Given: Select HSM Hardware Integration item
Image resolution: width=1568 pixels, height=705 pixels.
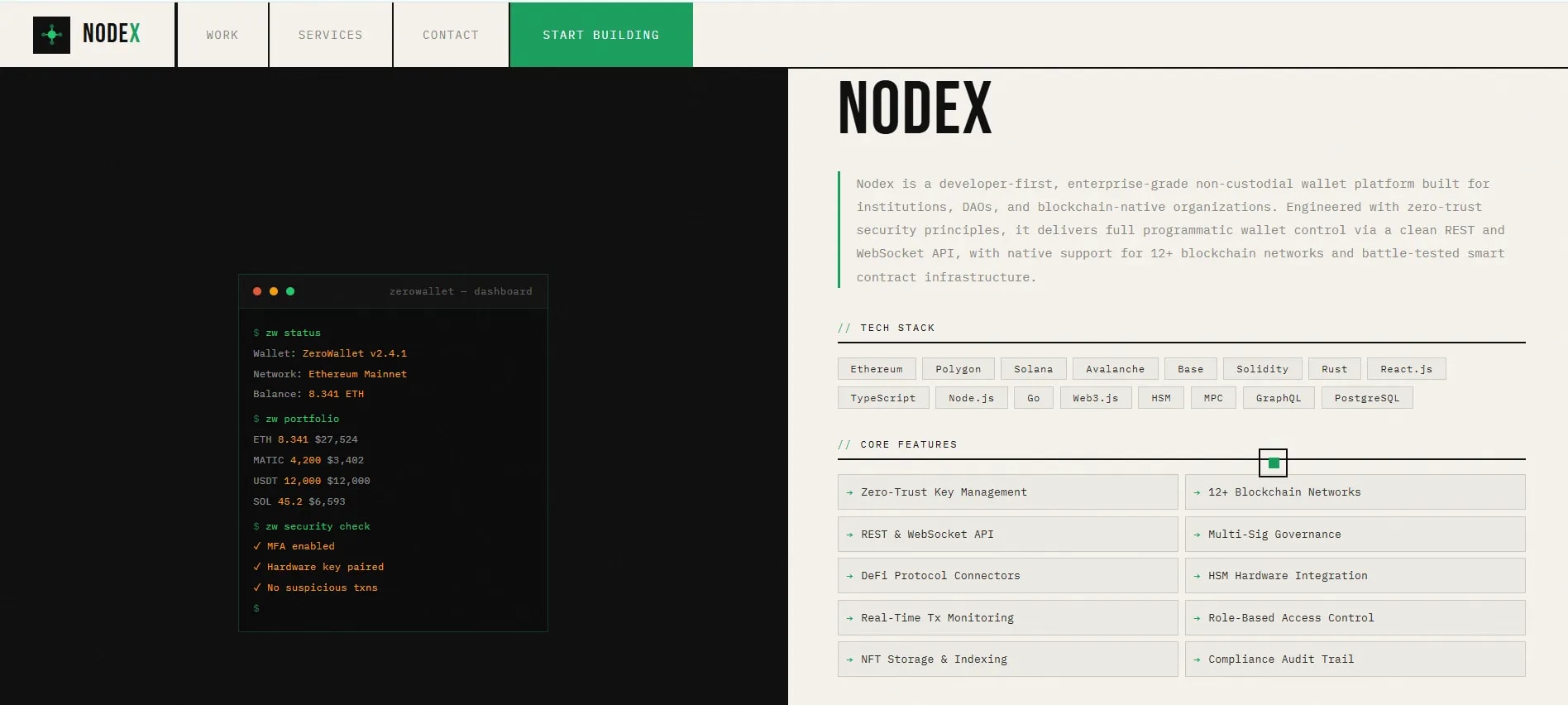Looking at the screenshot, I should (x=1355, y=576).
